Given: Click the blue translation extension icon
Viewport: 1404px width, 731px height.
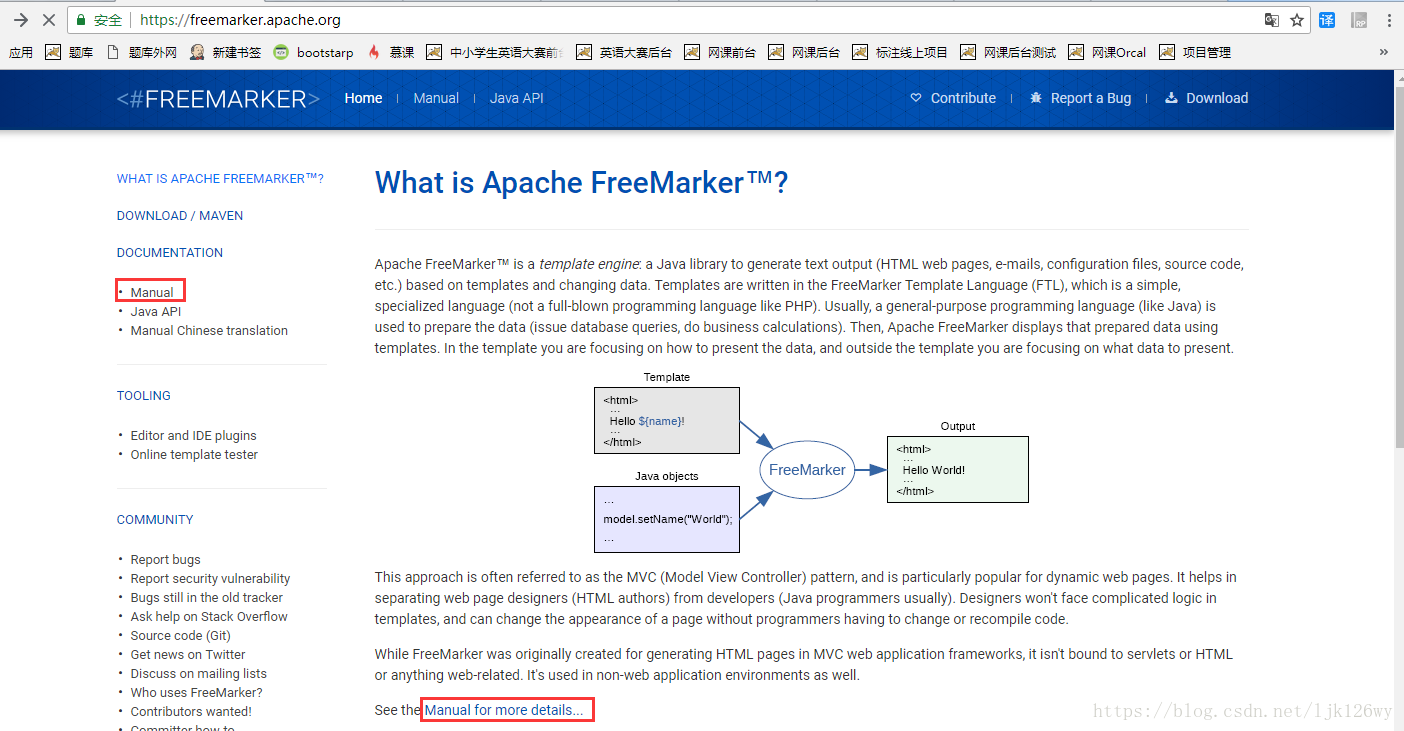Looking at the screenshot, I should click(x=1327, y=20).
